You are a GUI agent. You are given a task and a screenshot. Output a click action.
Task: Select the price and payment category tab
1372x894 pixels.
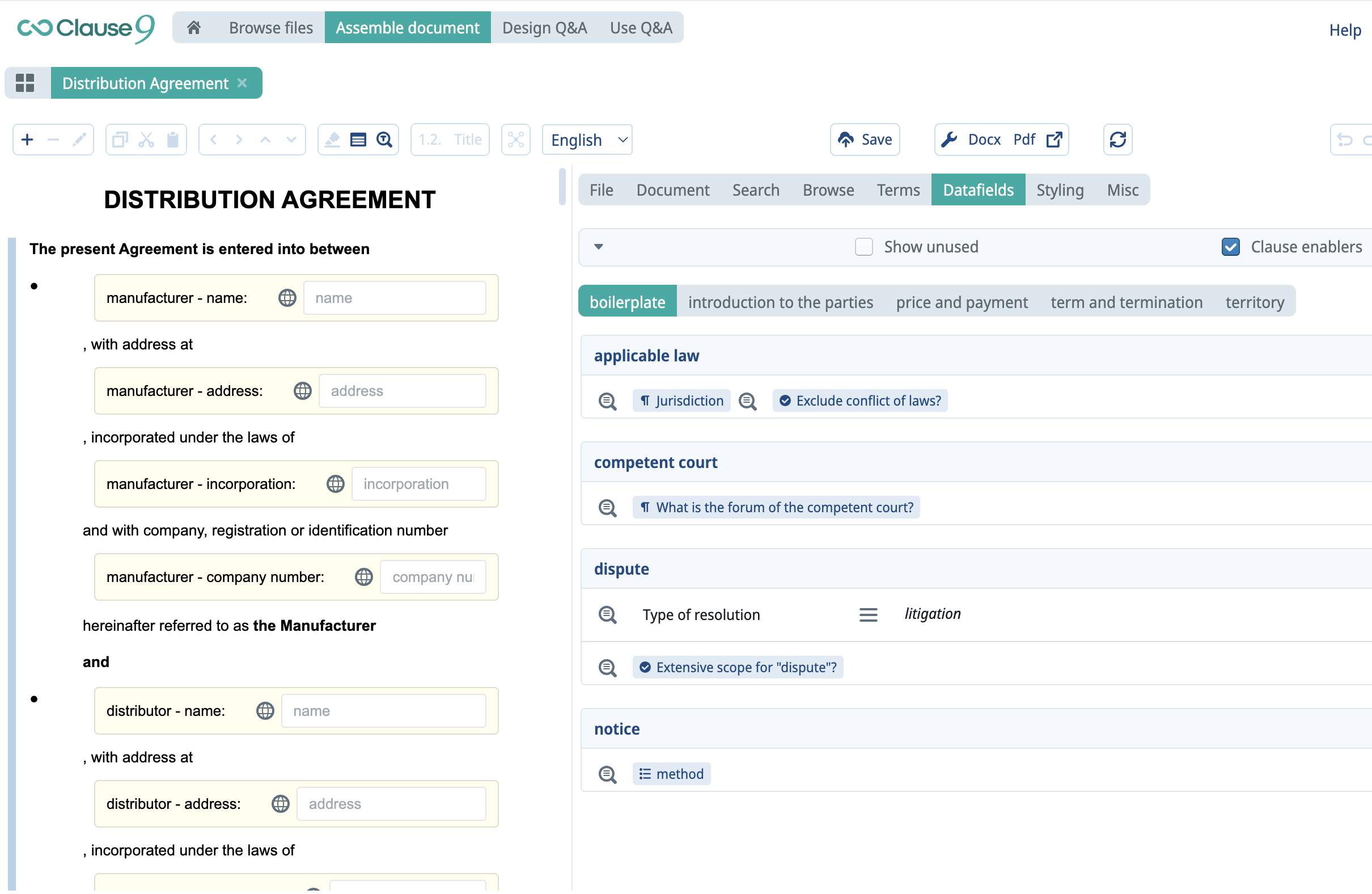tap(962, 302)
